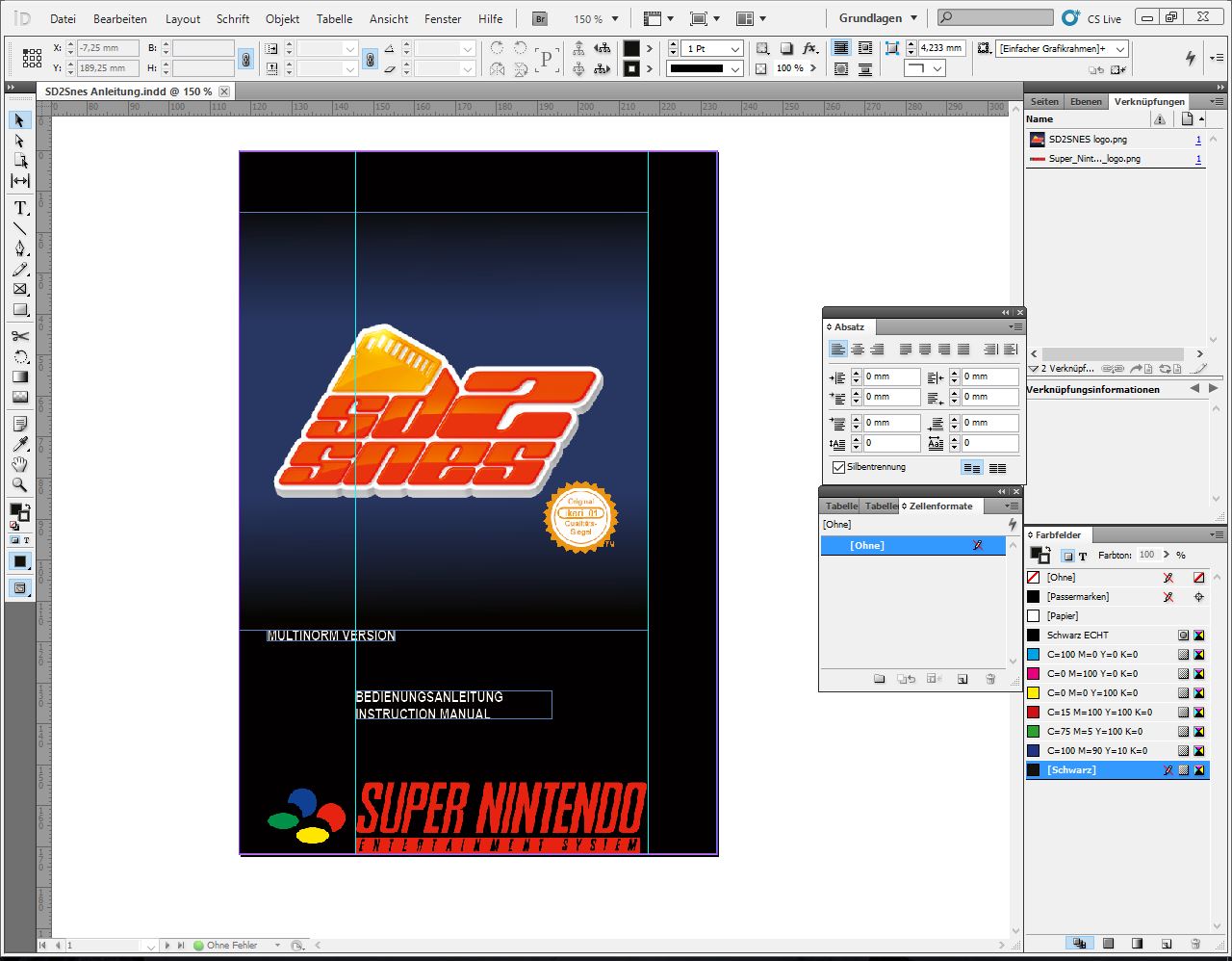This screenshot has height=961, width=1232.
Task: Toggle left-align paragraph button in Absatz
Action: tap(838, 350)
